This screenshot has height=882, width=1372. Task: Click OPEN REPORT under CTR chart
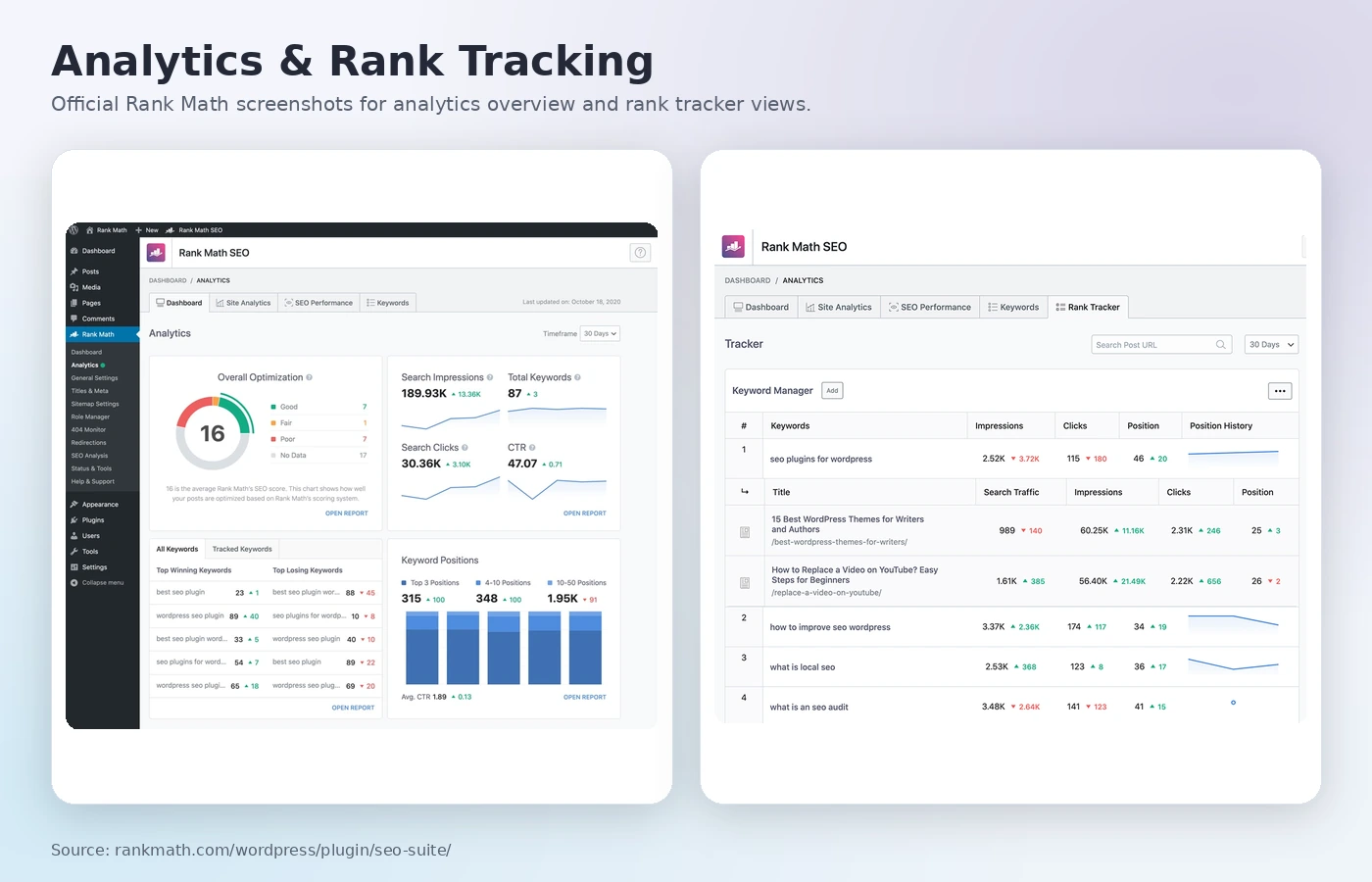coord(585,514)
